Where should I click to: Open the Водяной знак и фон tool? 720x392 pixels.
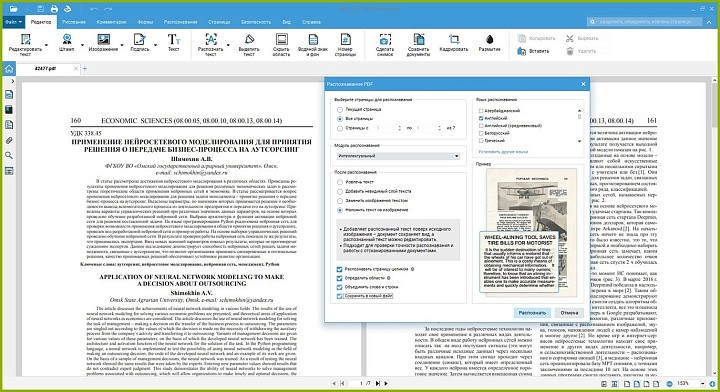point(313,45)
